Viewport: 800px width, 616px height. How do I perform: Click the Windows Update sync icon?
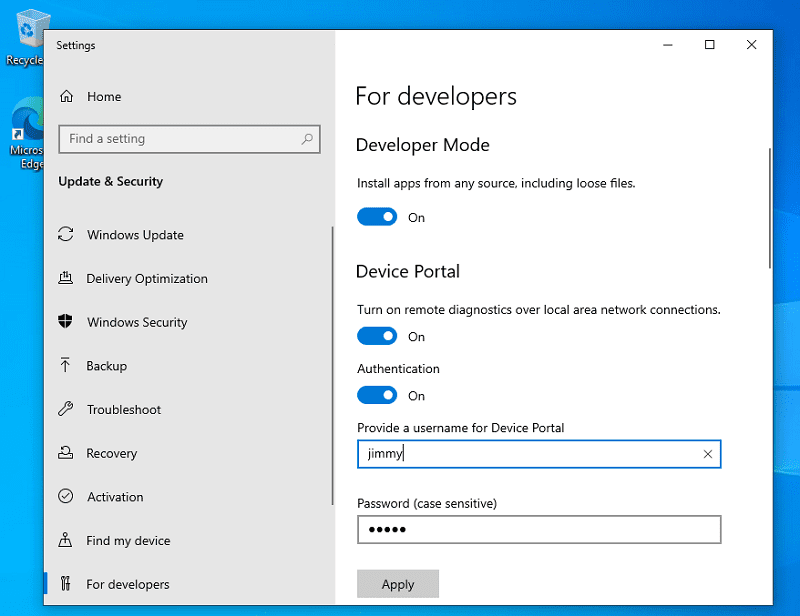tap(65, 234)
